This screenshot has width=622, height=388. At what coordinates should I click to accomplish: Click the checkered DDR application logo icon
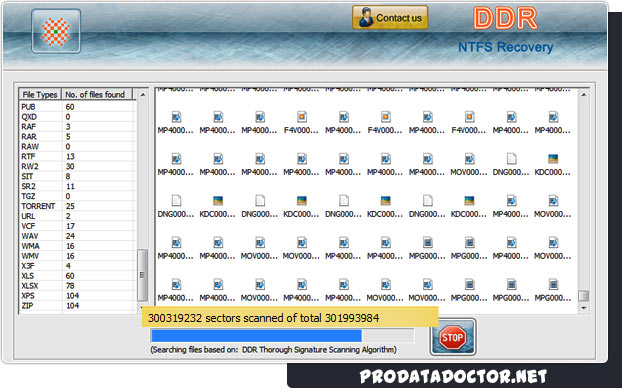(56, 31)
